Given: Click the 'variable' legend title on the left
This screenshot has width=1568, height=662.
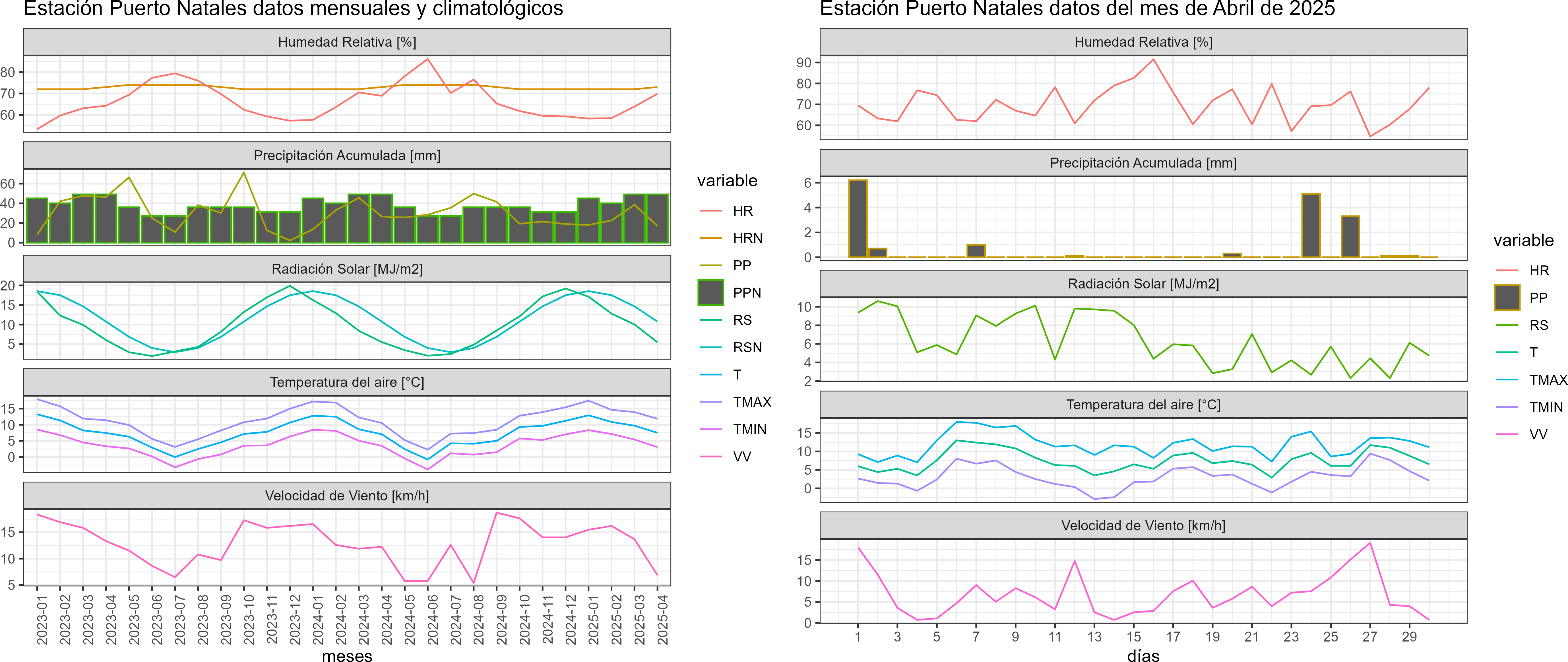Looking at the screenshot, I should pyautogui.click(x=727, y=181).
